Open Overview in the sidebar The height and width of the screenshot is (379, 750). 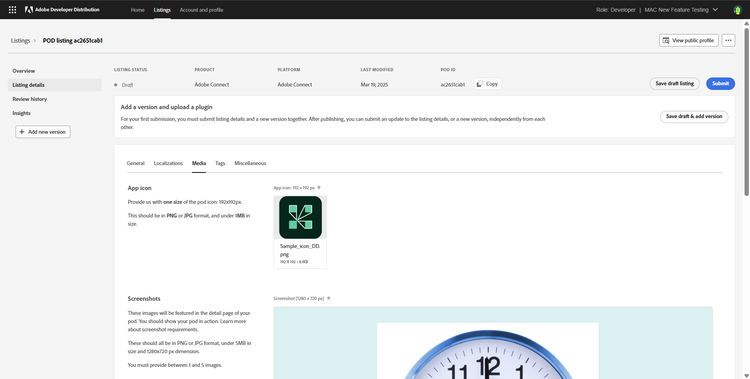[x=23, y=71]
